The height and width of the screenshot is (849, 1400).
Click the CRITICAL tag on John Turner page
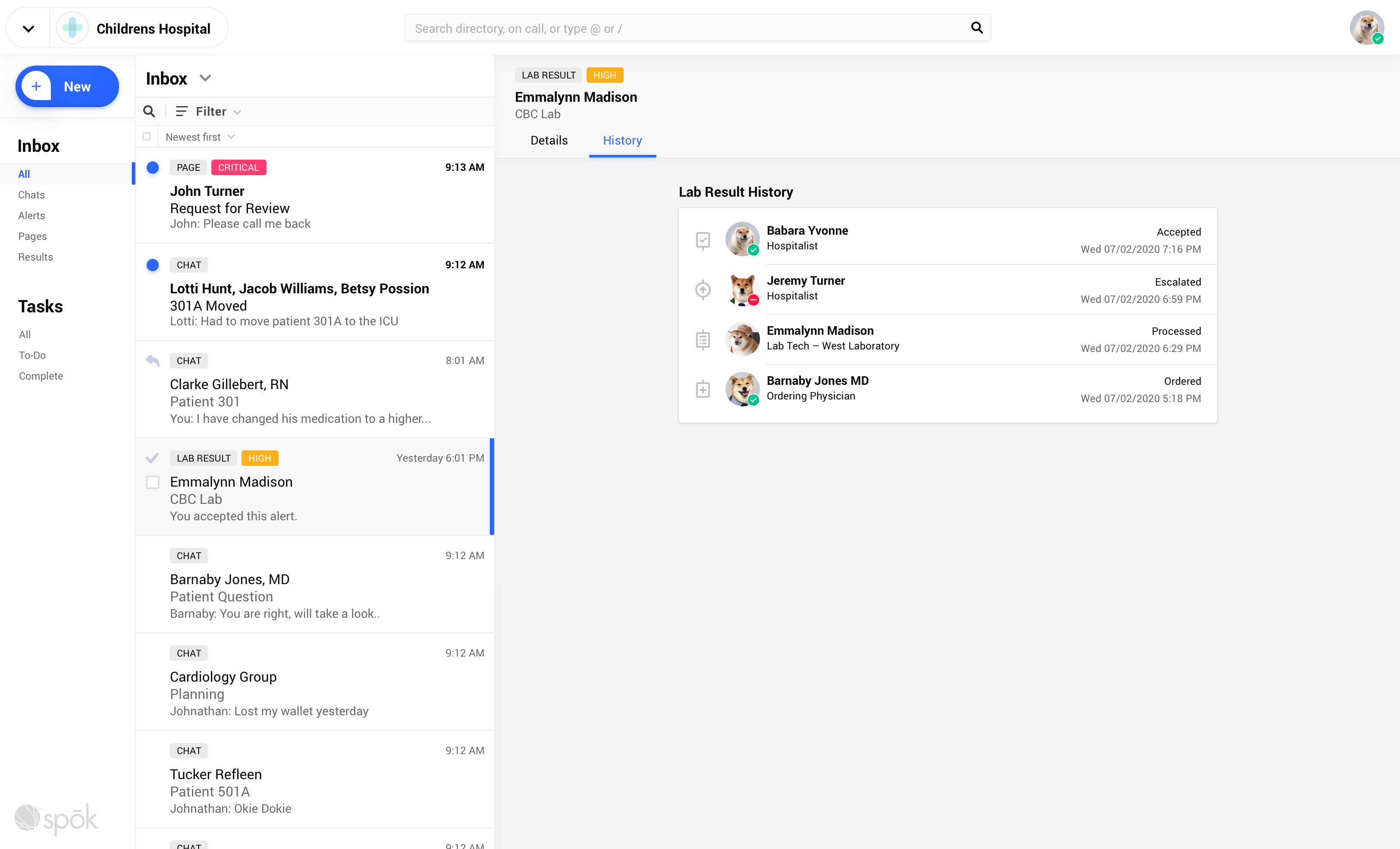pyautogui.click(x=238, y=168)
